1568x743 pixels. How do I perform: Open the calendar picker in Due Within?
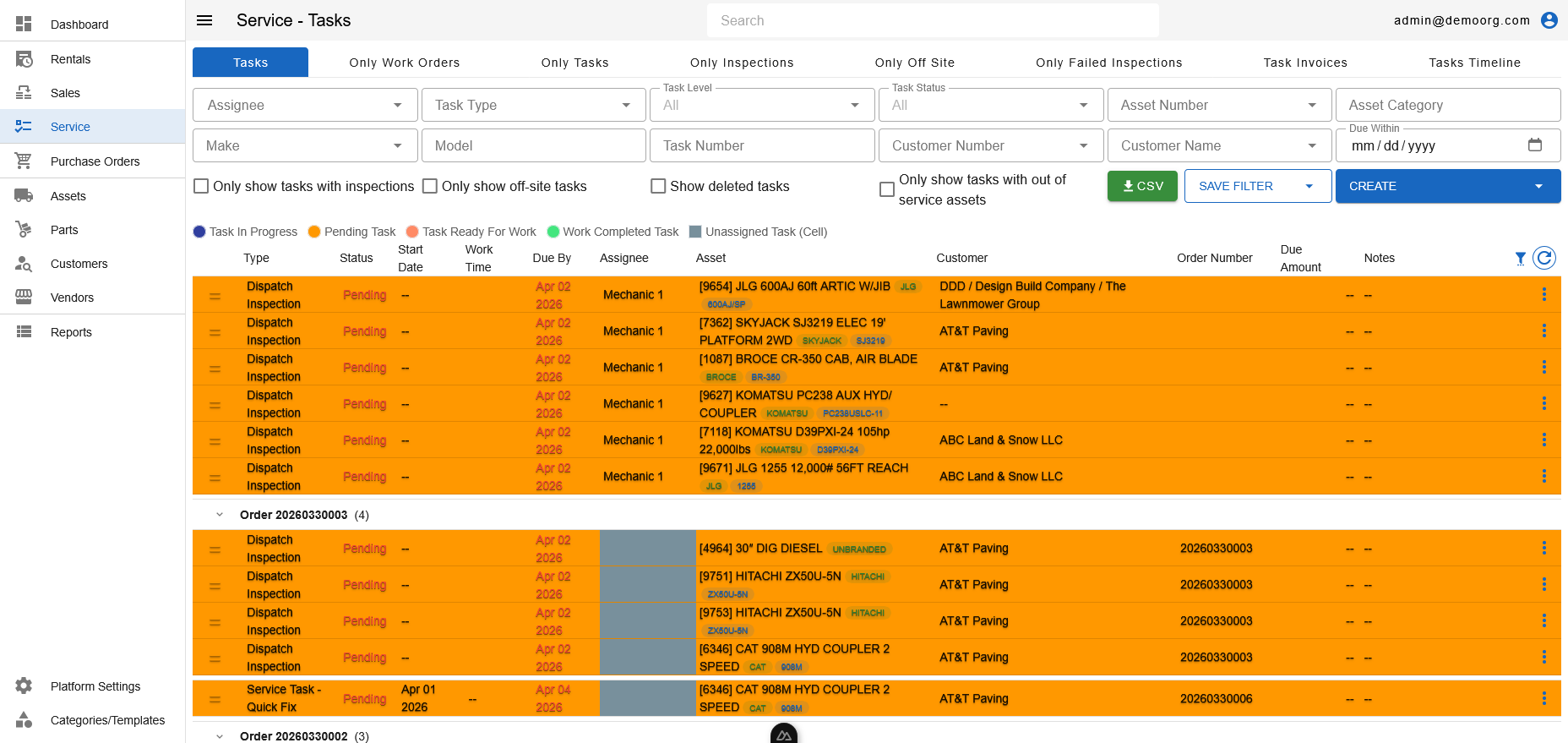[1535, 145]
